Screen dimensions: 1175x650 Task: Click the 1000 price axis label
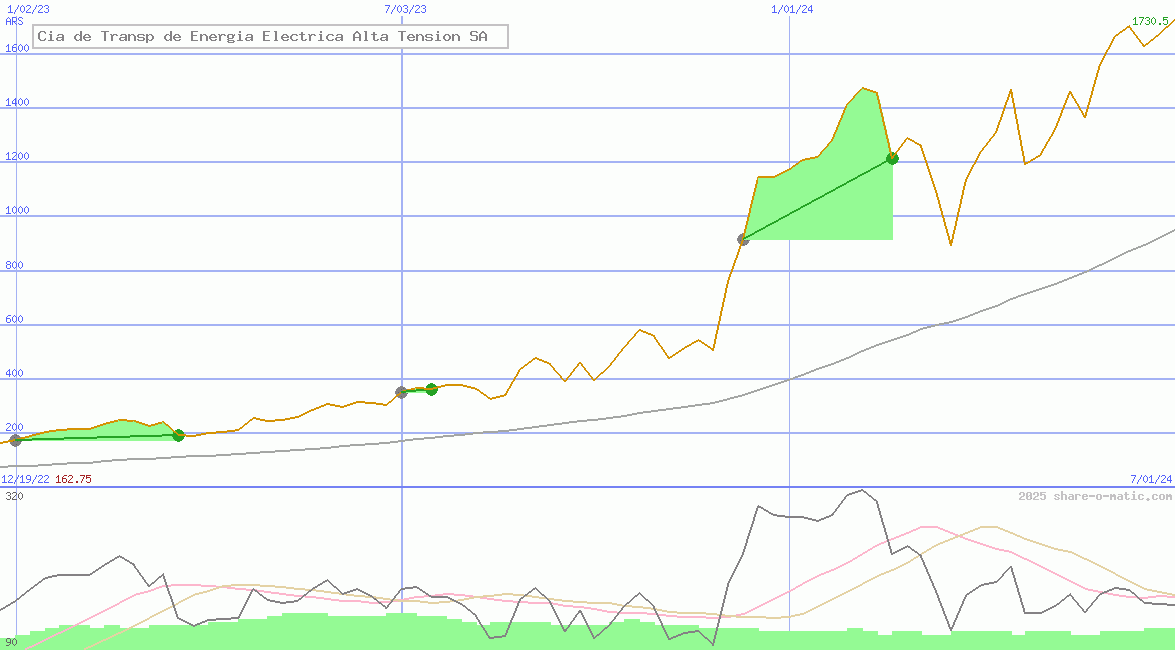click(17, 211)
